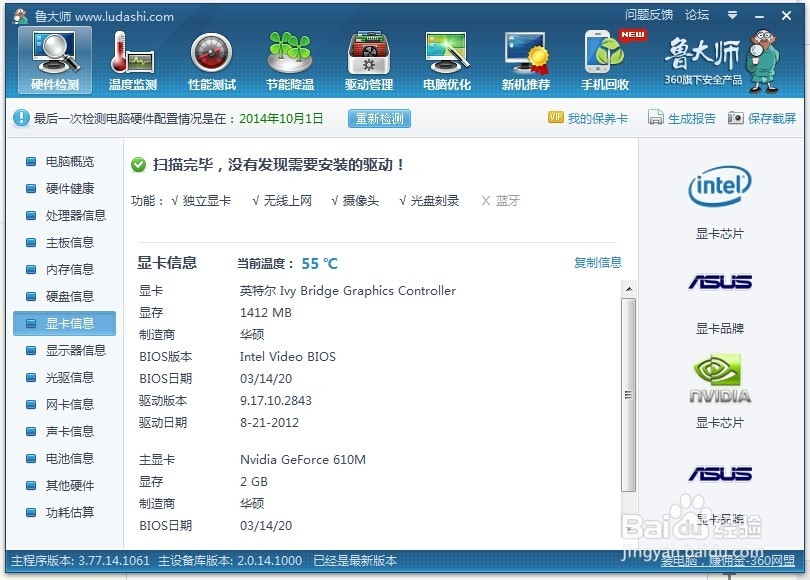Click the 2 GB memory value
The width and height of the screenshot is (810, 580).
tap(254, 481)
